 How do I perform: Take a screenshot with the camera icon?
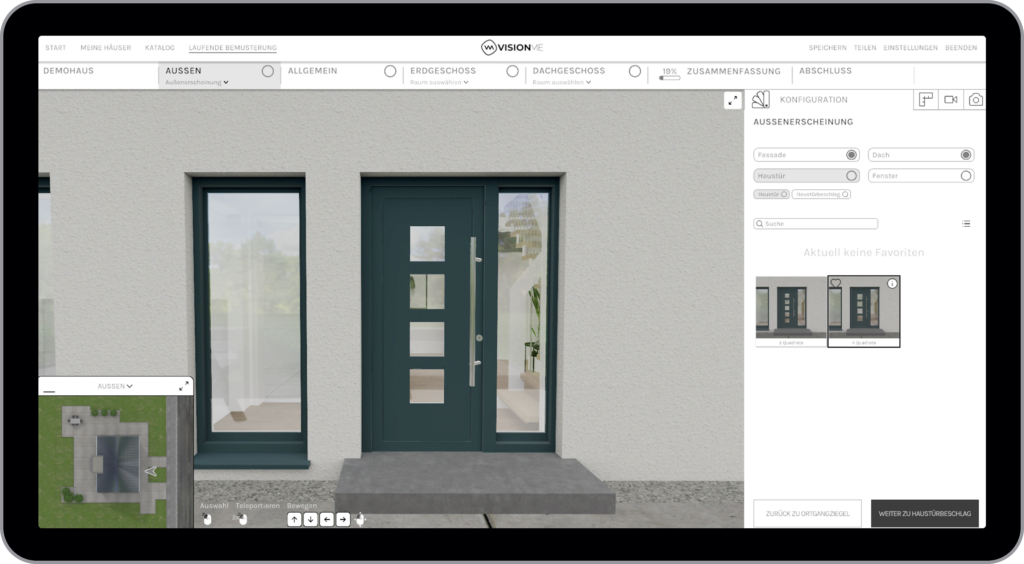click(975, 100)
